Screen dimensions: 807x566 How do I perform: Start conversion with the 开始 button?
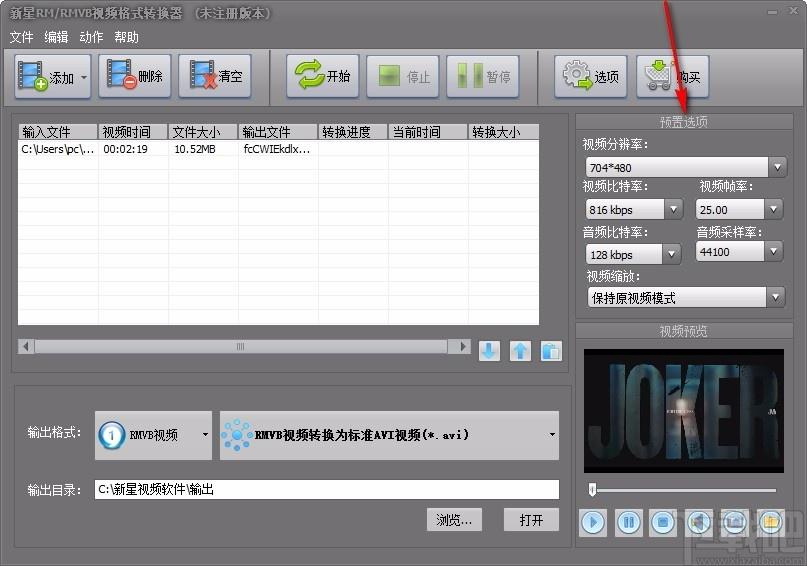click(x=323, y=76)
